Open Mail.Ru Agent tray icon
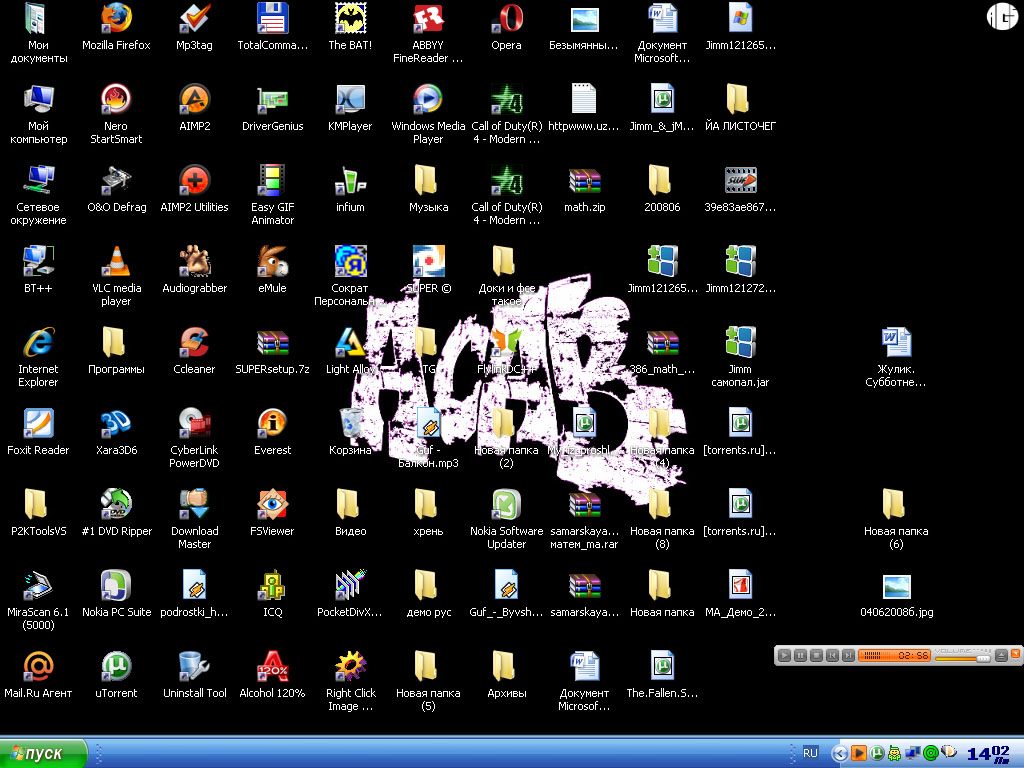 931,753
